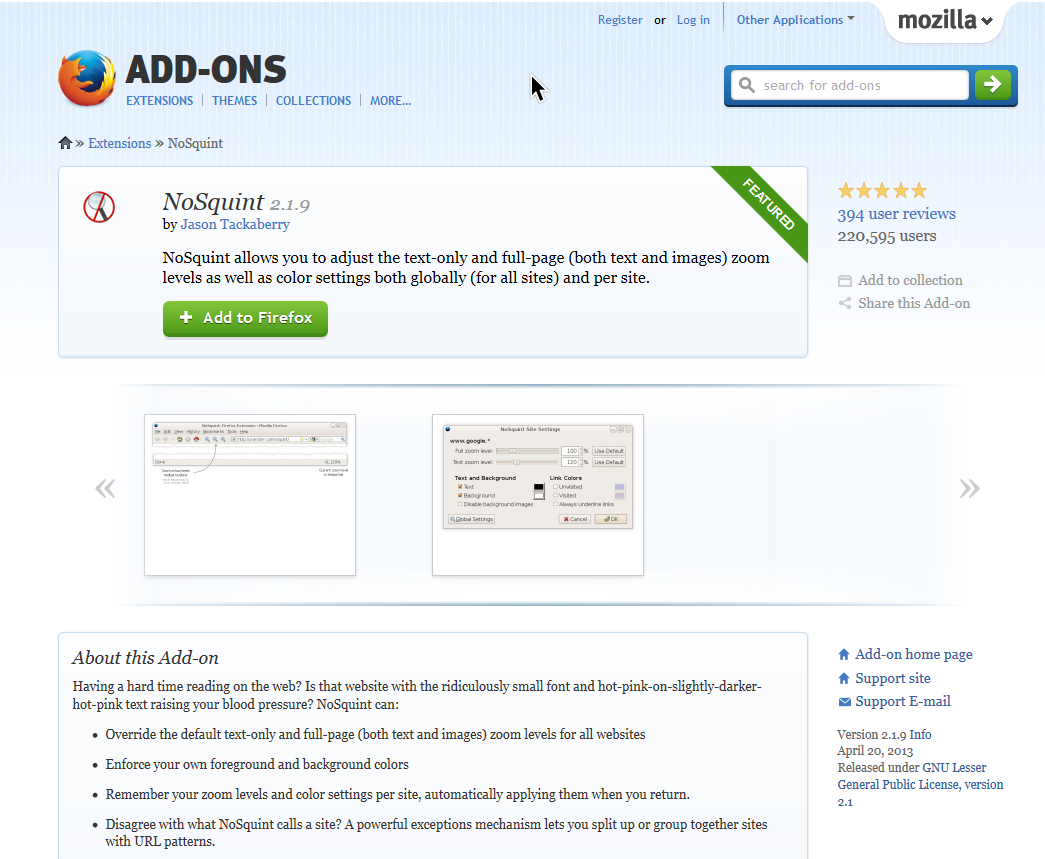Click the five-star rating icons
The image size is (1045, 859).
(882, 191)
